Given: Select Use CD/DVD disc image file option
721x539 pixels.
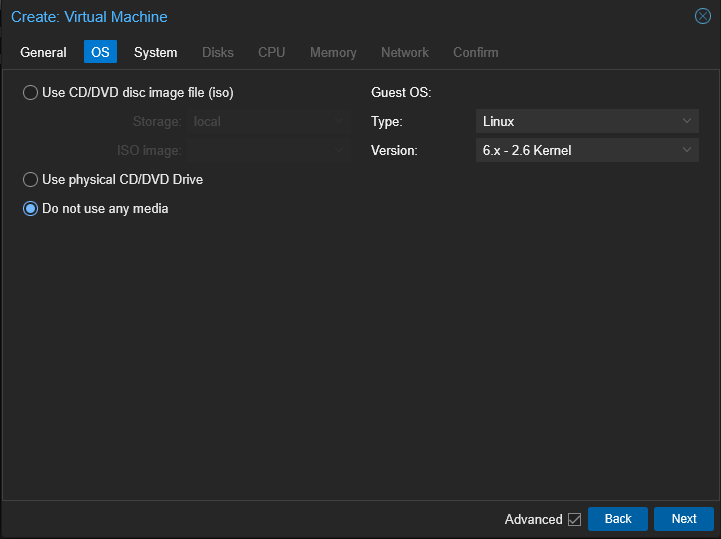Looking at the screenshot, I should (x=30, y=93).
